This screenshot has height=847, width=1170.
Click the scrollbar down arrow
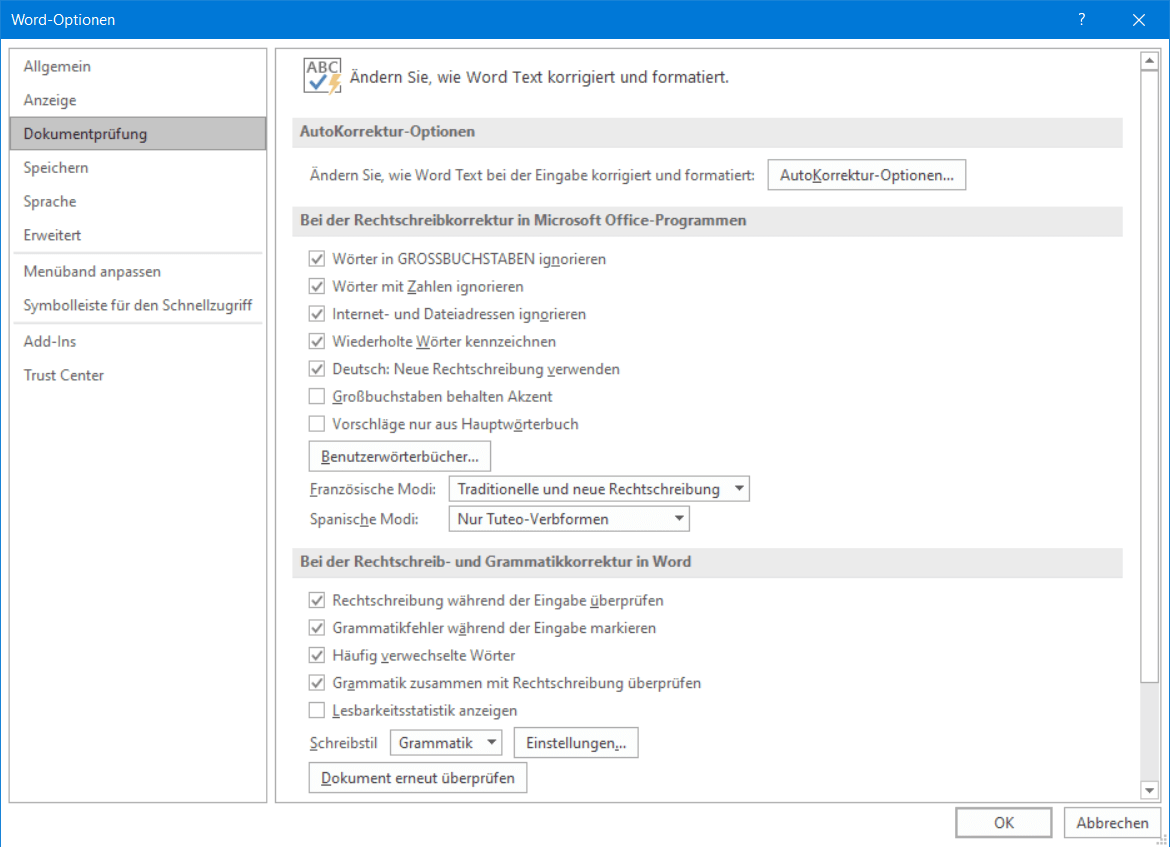[1149, 791]
